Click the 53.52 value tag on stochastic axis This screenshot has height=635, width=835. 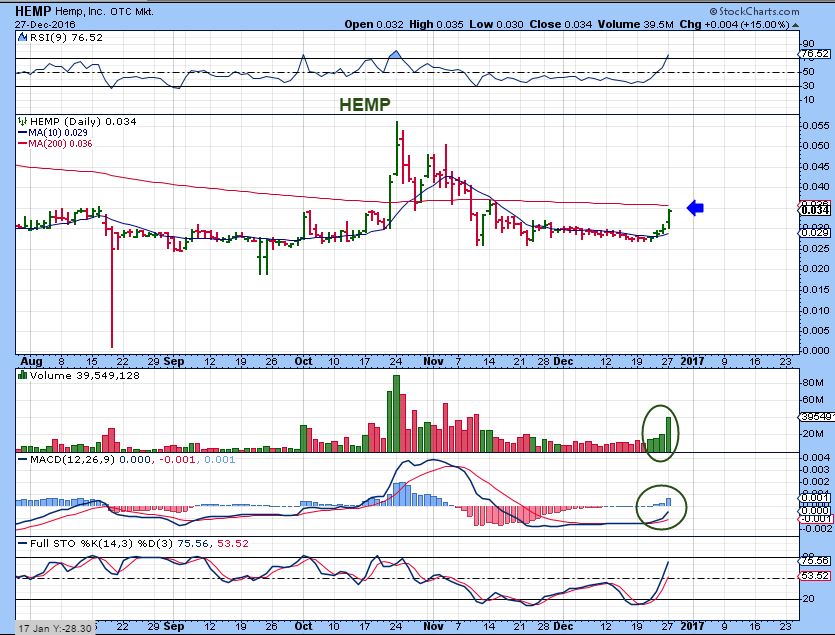[x=815, y=576]
